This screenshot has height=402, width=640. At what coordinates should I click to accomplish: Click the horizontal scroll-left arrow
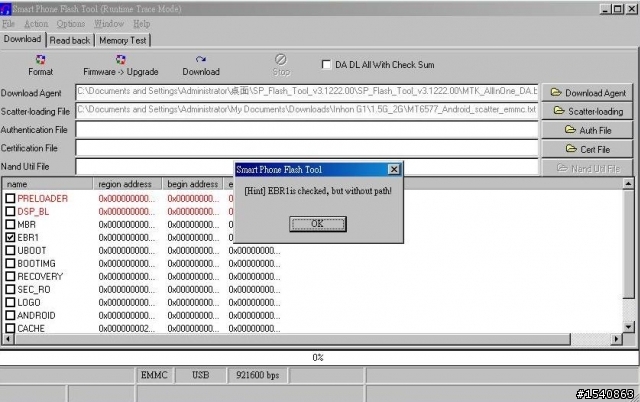(x=8, y=339)
